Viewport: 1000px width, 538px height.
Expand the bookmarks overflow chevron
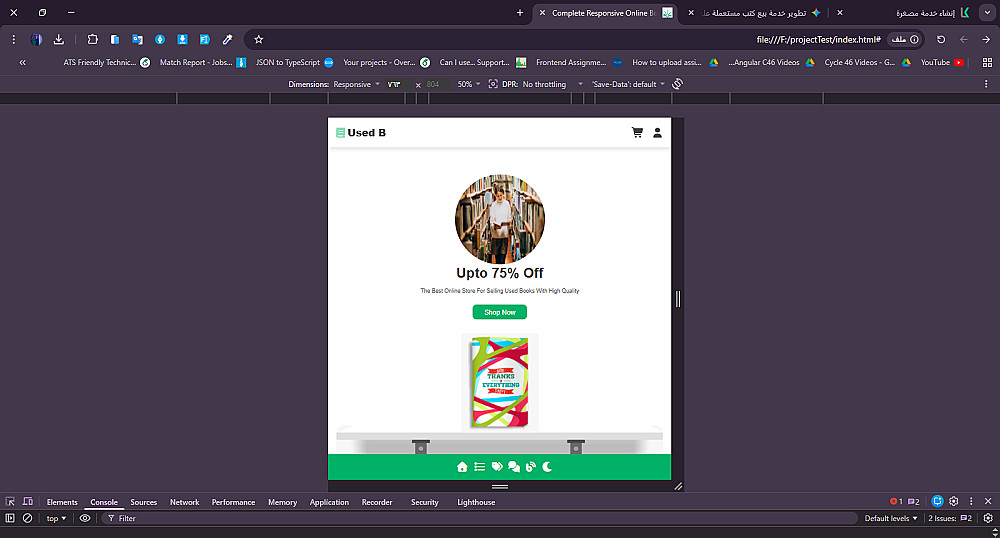[x=22, y=62]
